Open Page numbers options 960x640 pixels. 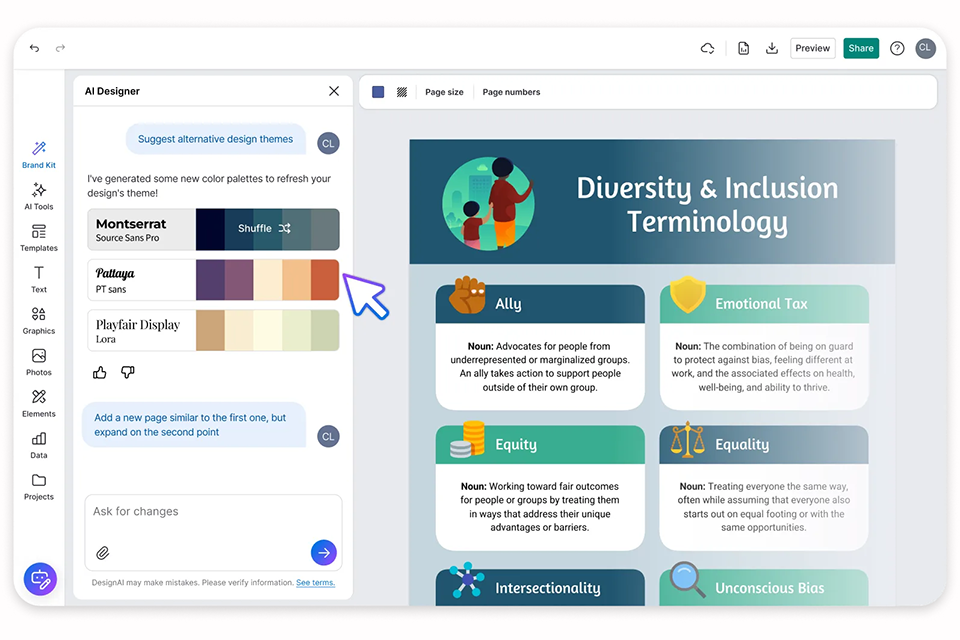pos(511,92)
